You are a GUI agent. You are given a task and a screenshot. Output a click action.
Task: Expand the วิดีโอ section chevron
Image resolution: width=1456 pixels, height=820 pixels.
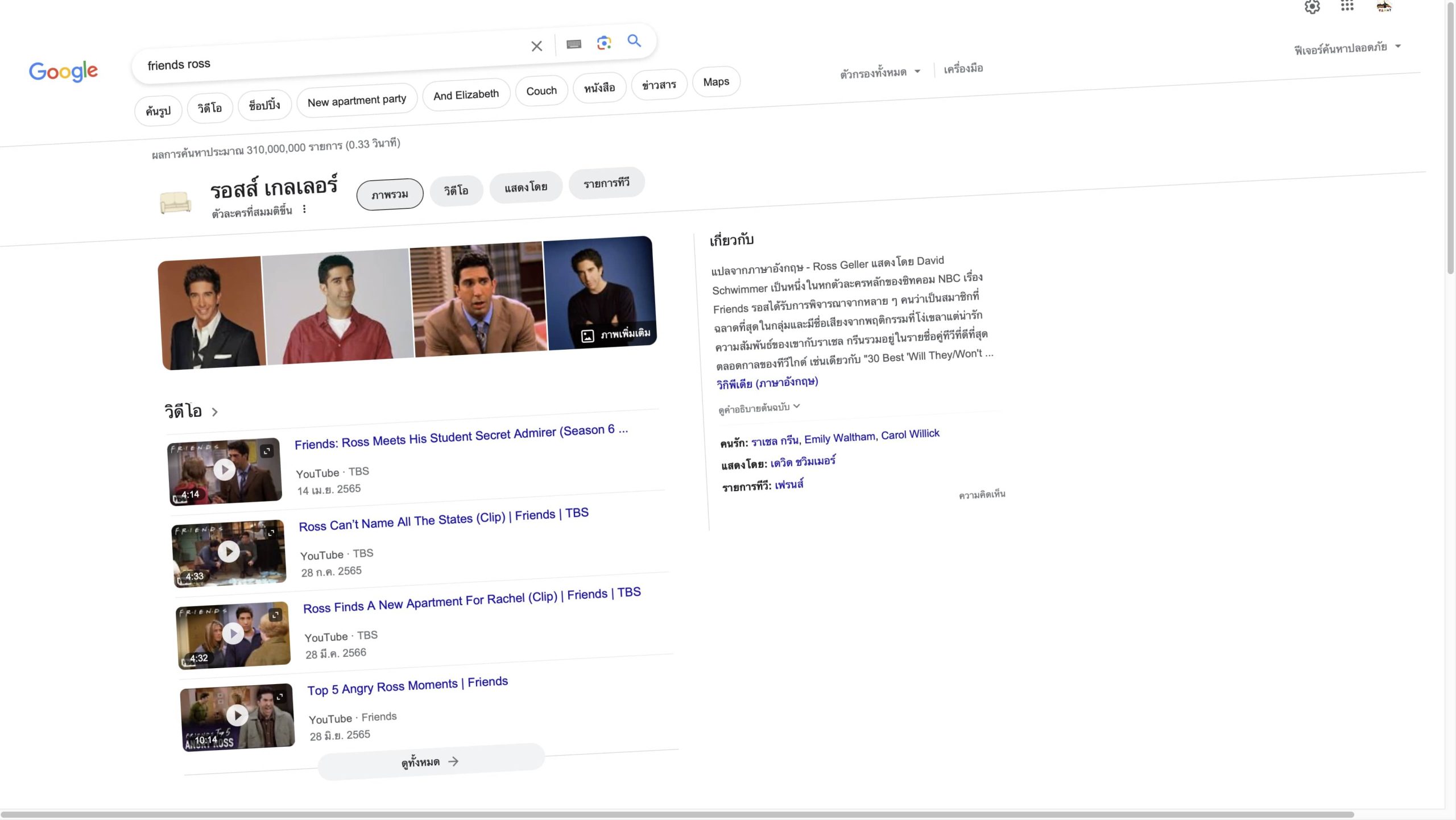click(214, 412)
